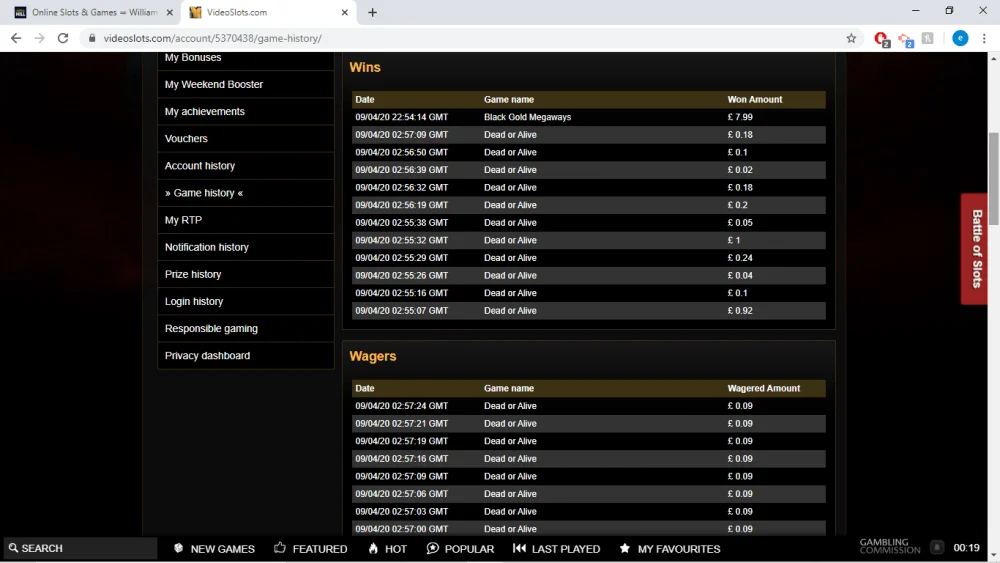Screen dimensions: 1000x563
Task: Reload the VideoSlots page
Action: [63, 38]
